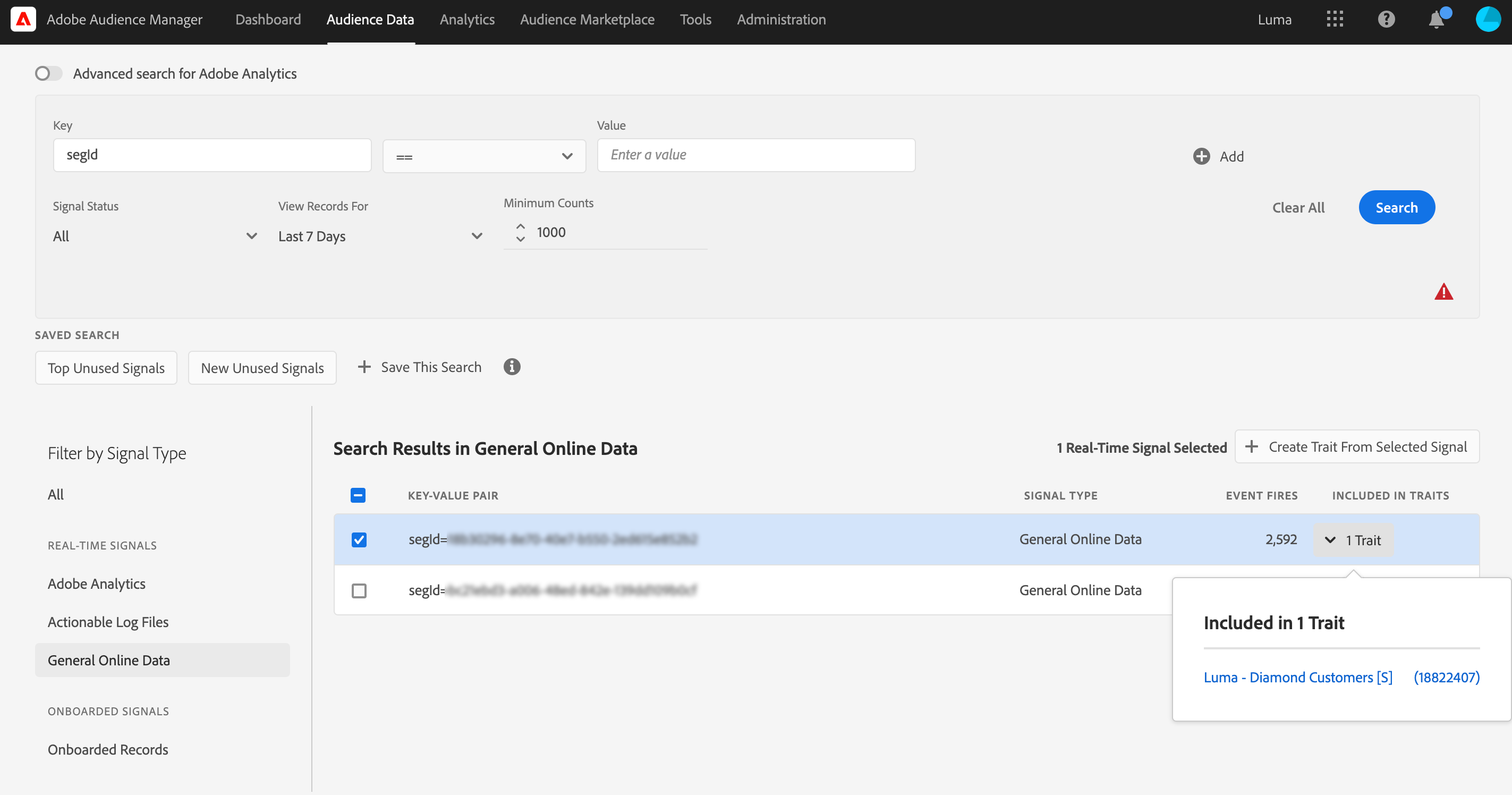1512x795 pixels.
Task: Open the Analytics menu
Action: tap(467, 19)
